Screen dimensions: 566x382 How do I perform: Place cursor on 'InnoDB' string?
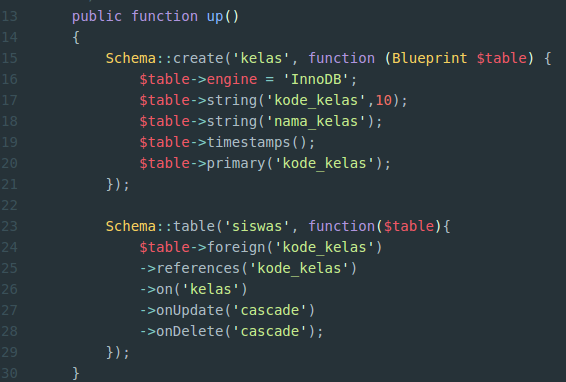coord(316,79)
